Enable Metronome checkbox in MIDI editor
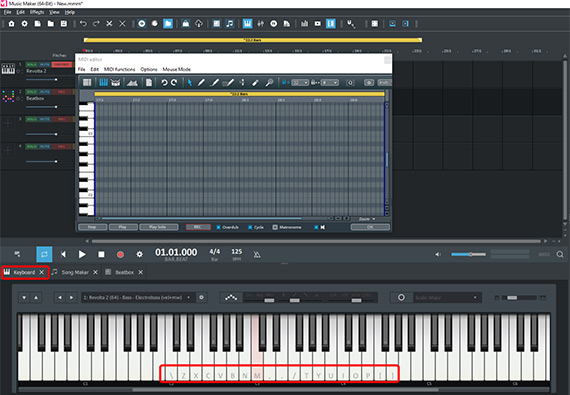This screenshot has height=395, width=570. pos(275,227)
